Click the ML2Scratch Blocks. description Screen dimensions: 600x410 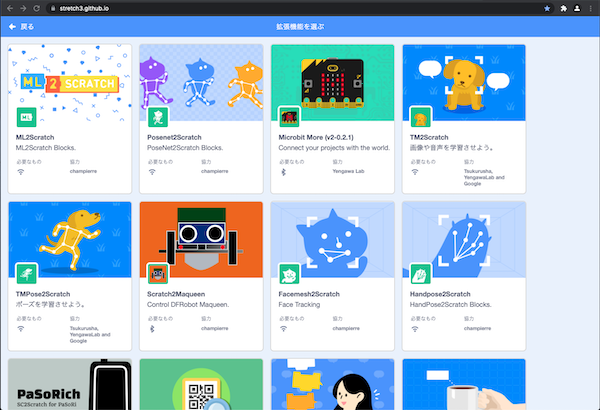pos(46,147)
